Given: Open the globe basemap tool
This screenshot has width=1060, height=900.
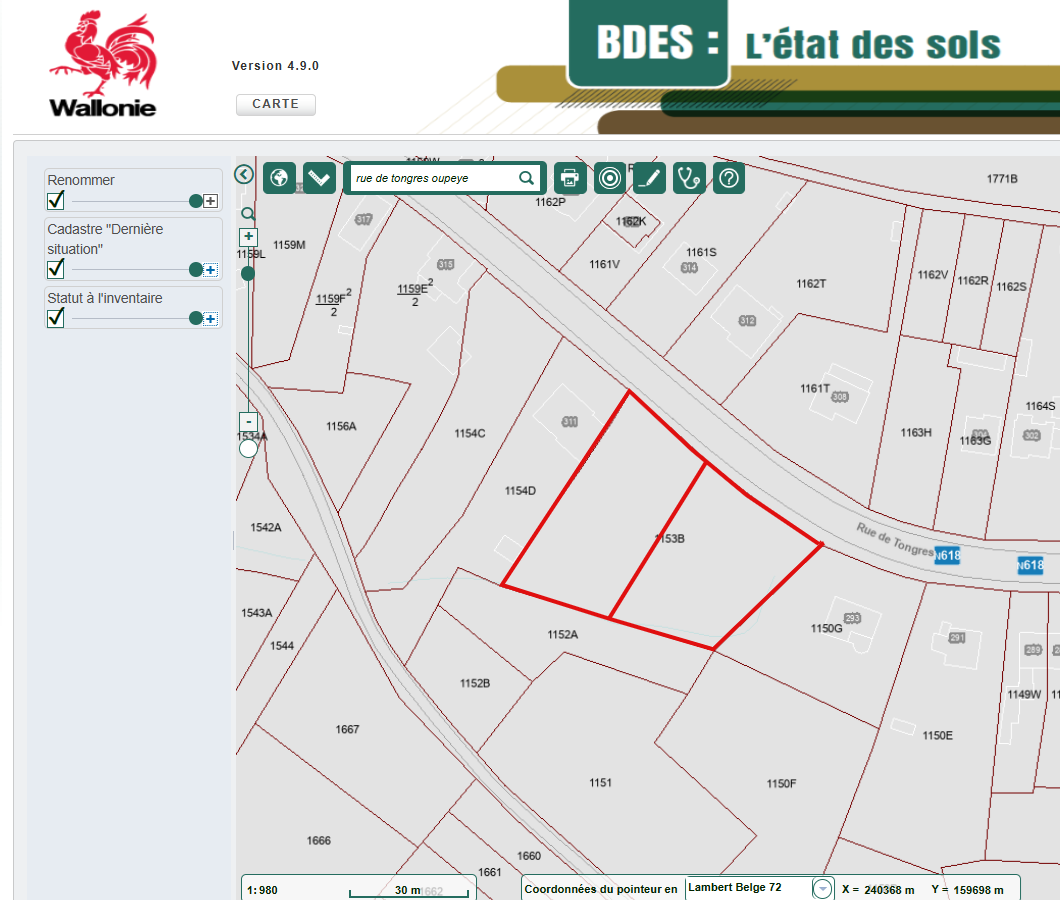Looking at the screenshot, I should 279,178.
